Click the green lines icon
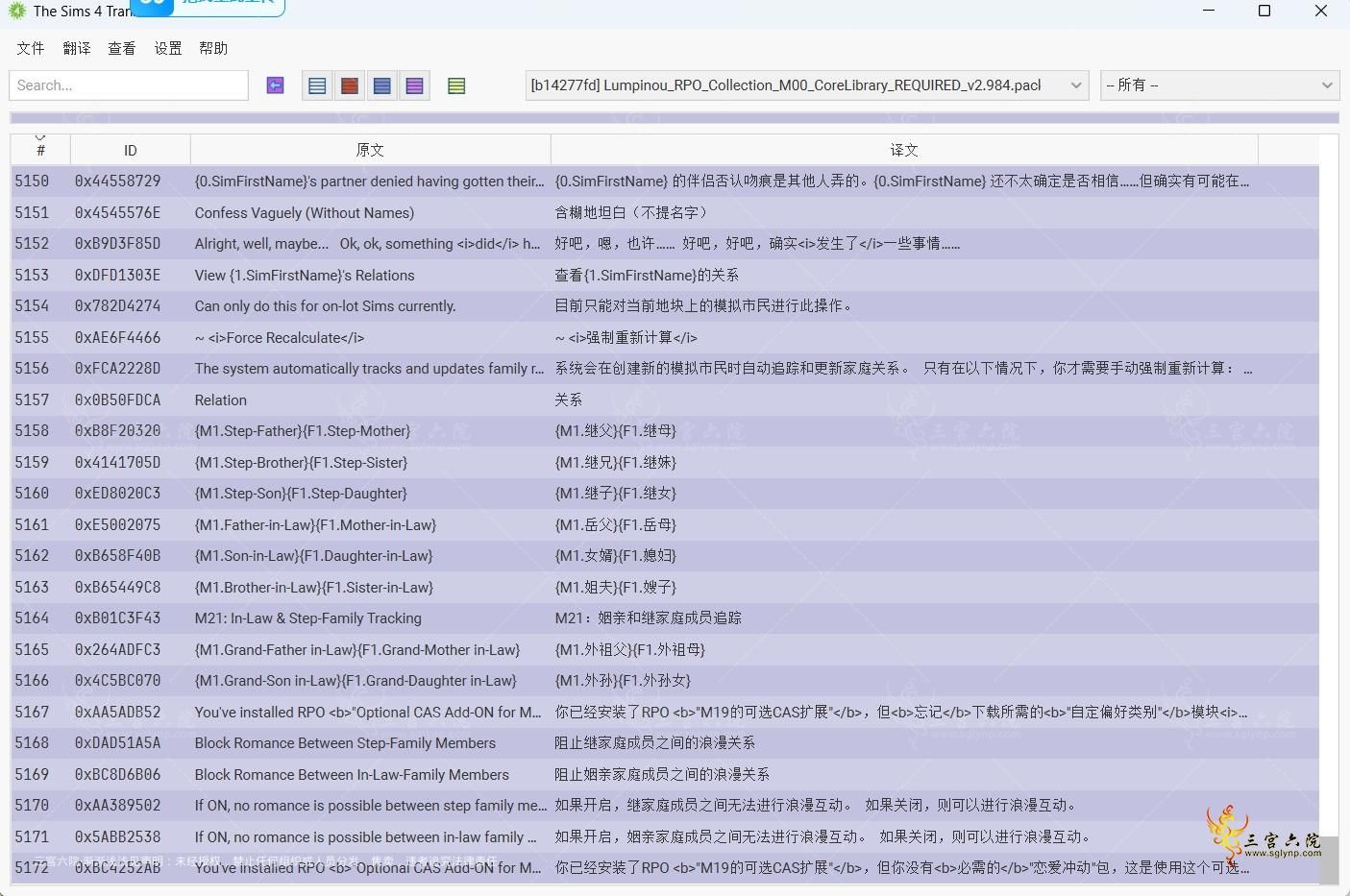 pos(456,85)
